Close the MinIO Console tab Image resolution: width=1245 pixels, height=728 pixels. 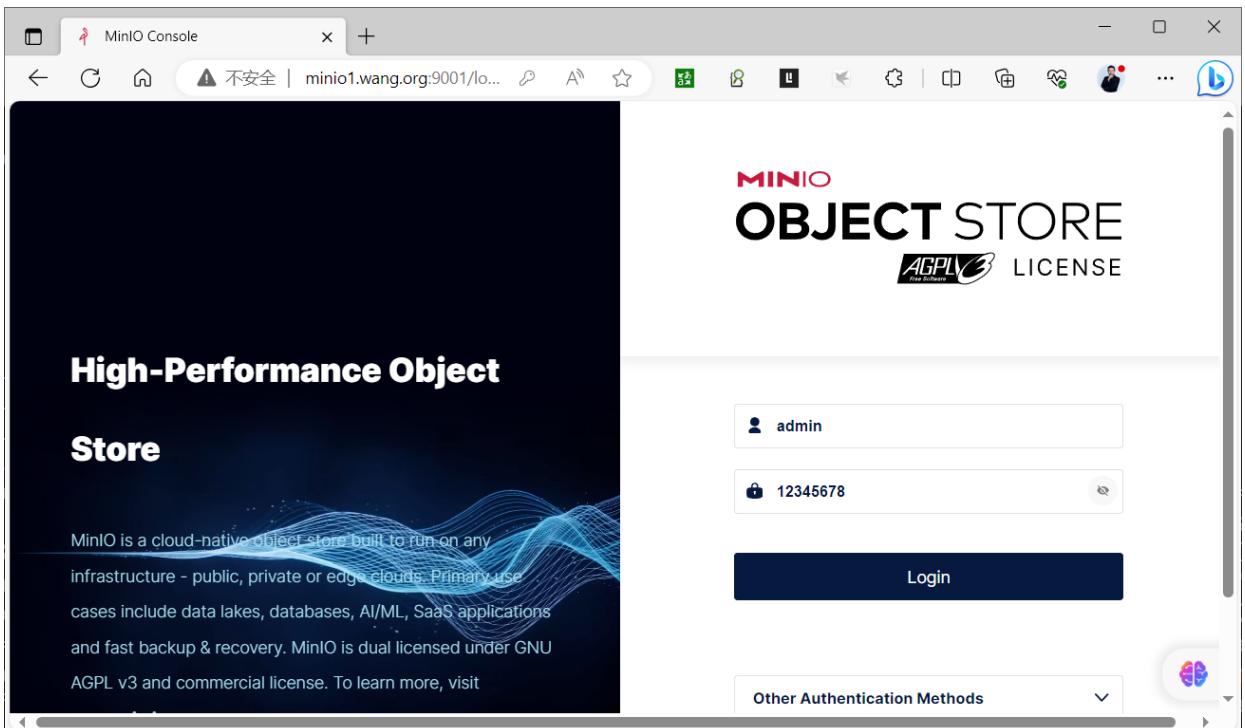327,35
